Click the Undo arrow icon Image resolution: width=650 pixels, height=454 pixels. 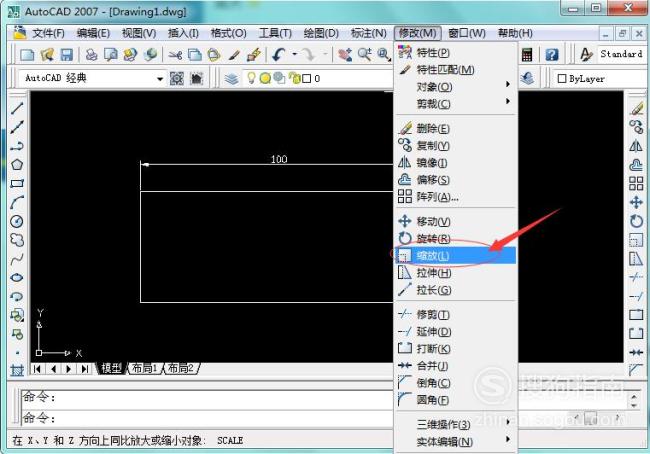pos(279,54)
